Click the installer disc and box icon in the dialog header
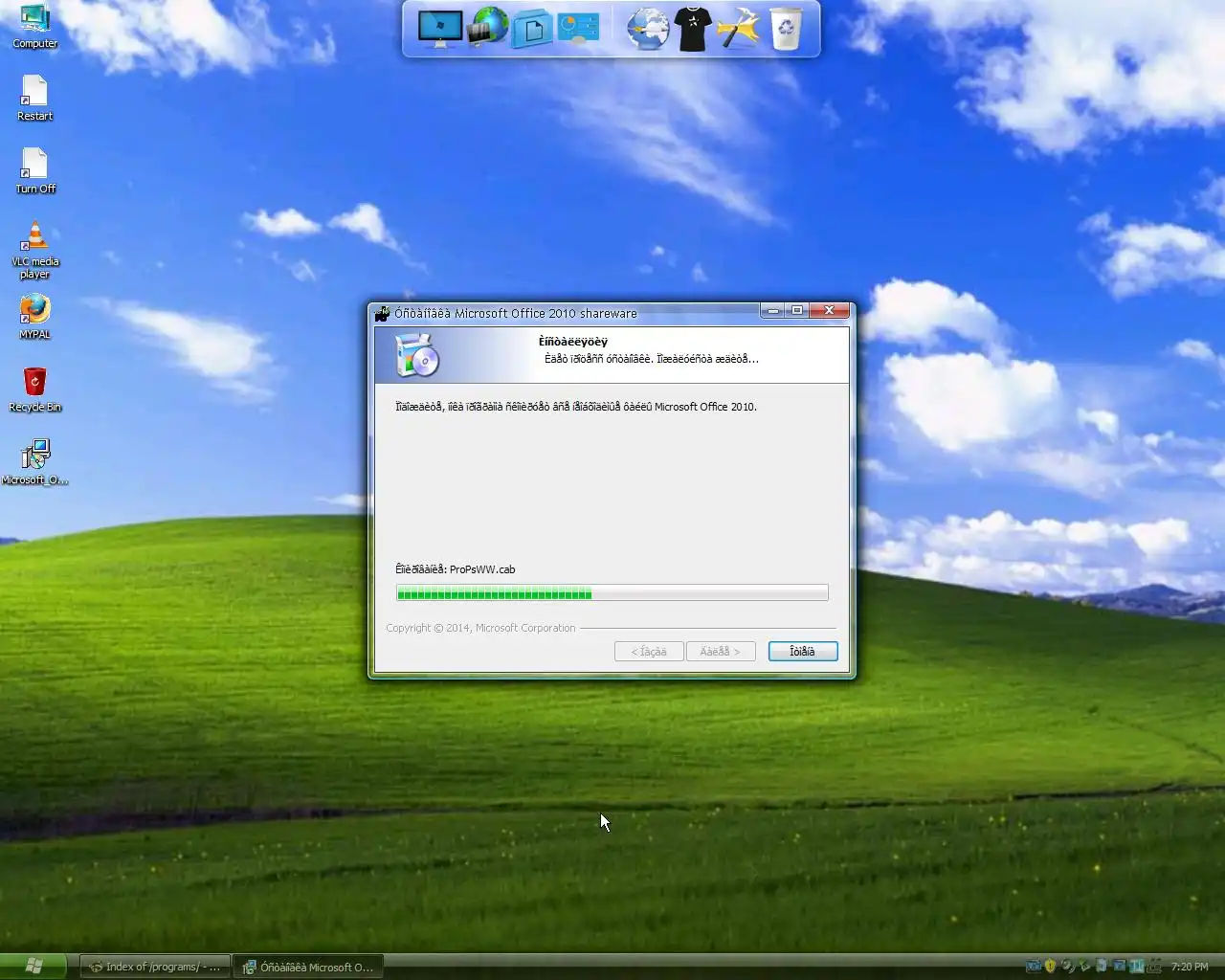 click(x=417, y=355)
